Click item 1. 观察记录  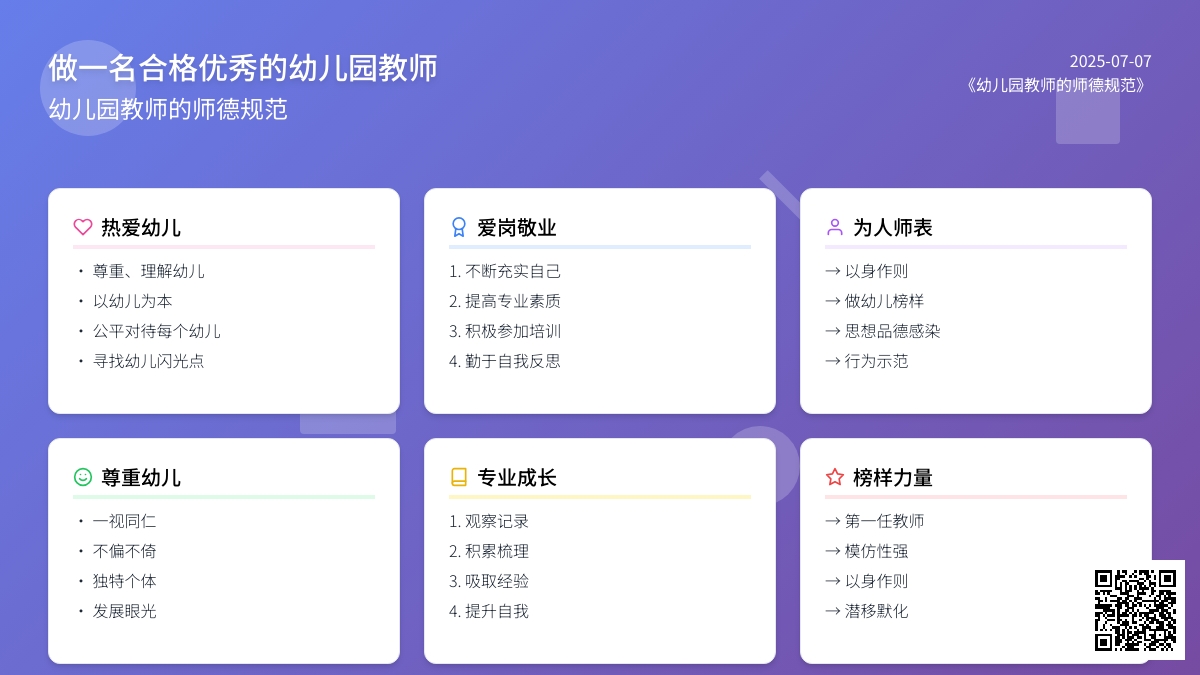click(489, 521)
